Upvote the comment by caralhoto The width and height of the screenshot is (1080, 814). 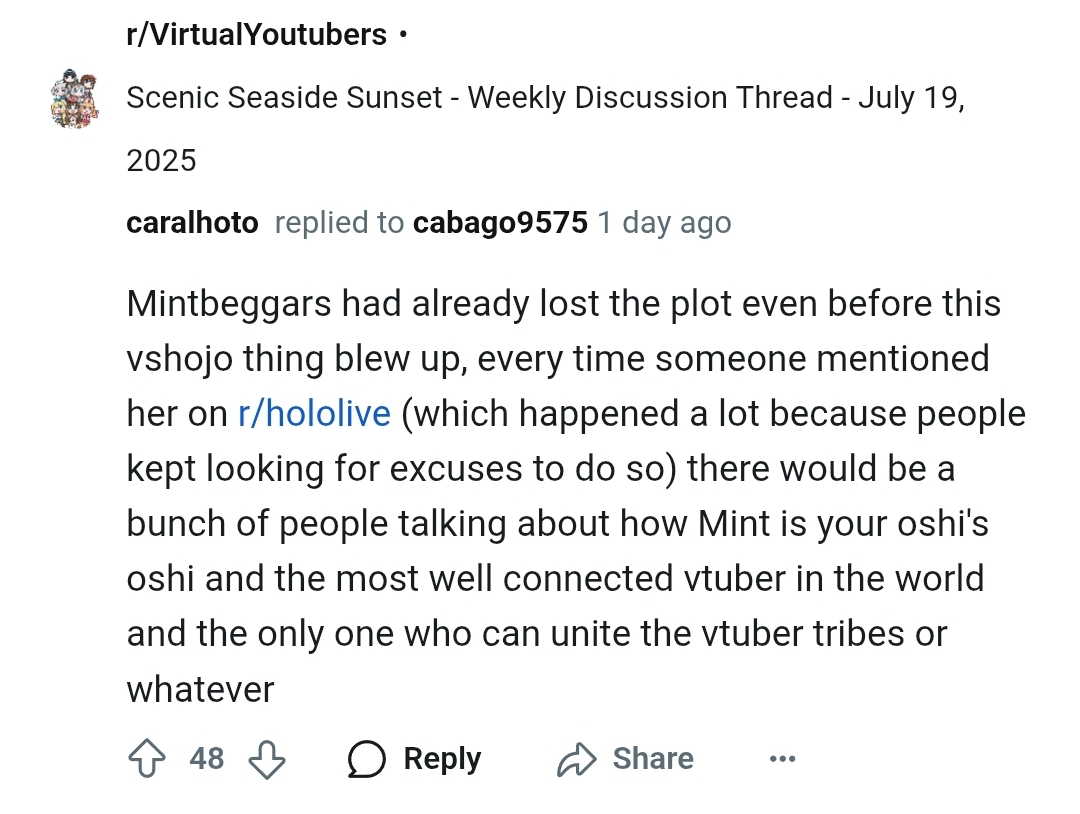click(x=145, y=759)
